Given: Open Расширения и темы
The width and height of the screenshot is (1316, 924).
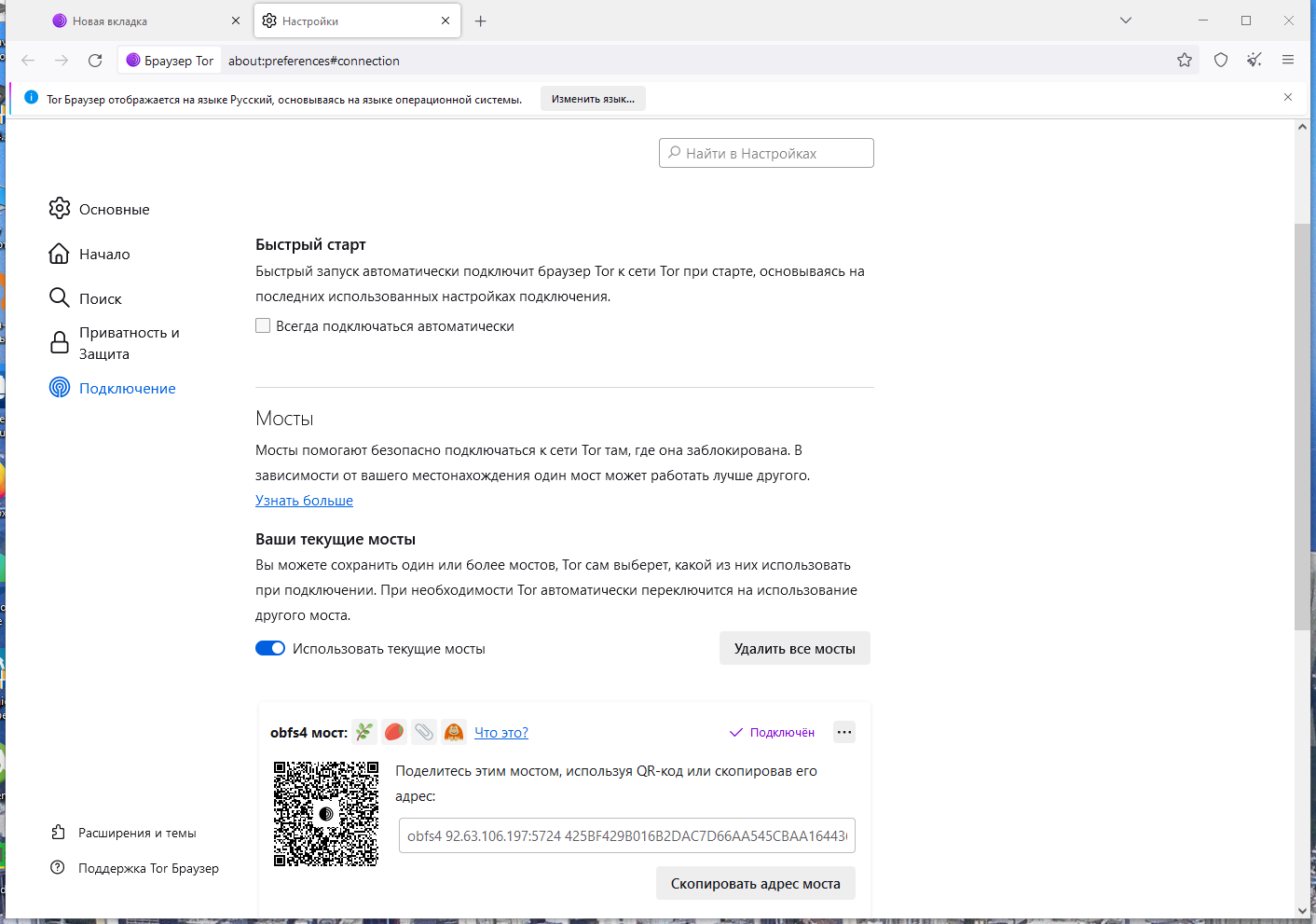Looking at the screenshot, I should click(124, 833).
